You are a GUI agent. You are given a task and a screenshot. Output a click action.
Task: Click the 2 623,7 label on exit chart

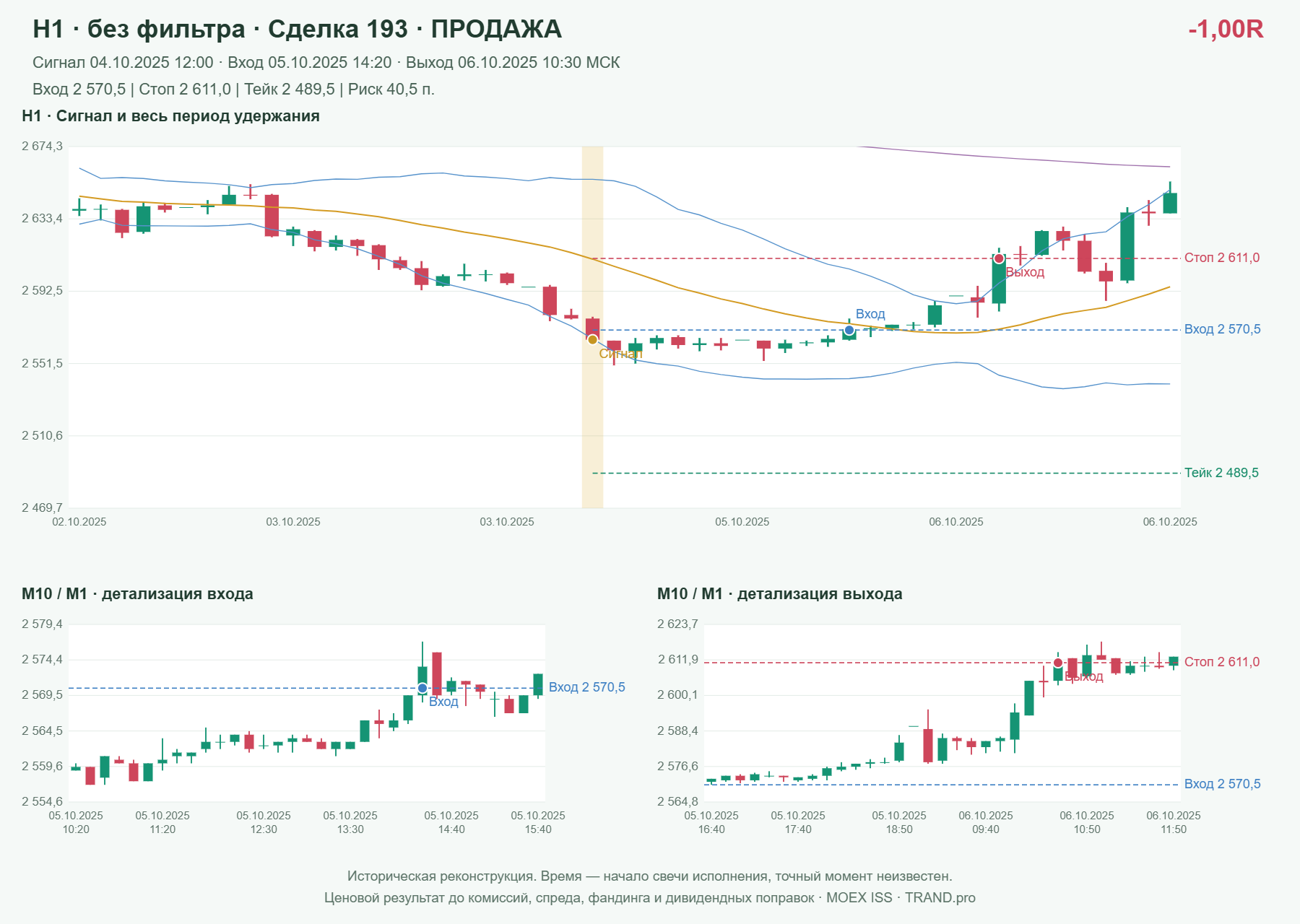[677, 624]
